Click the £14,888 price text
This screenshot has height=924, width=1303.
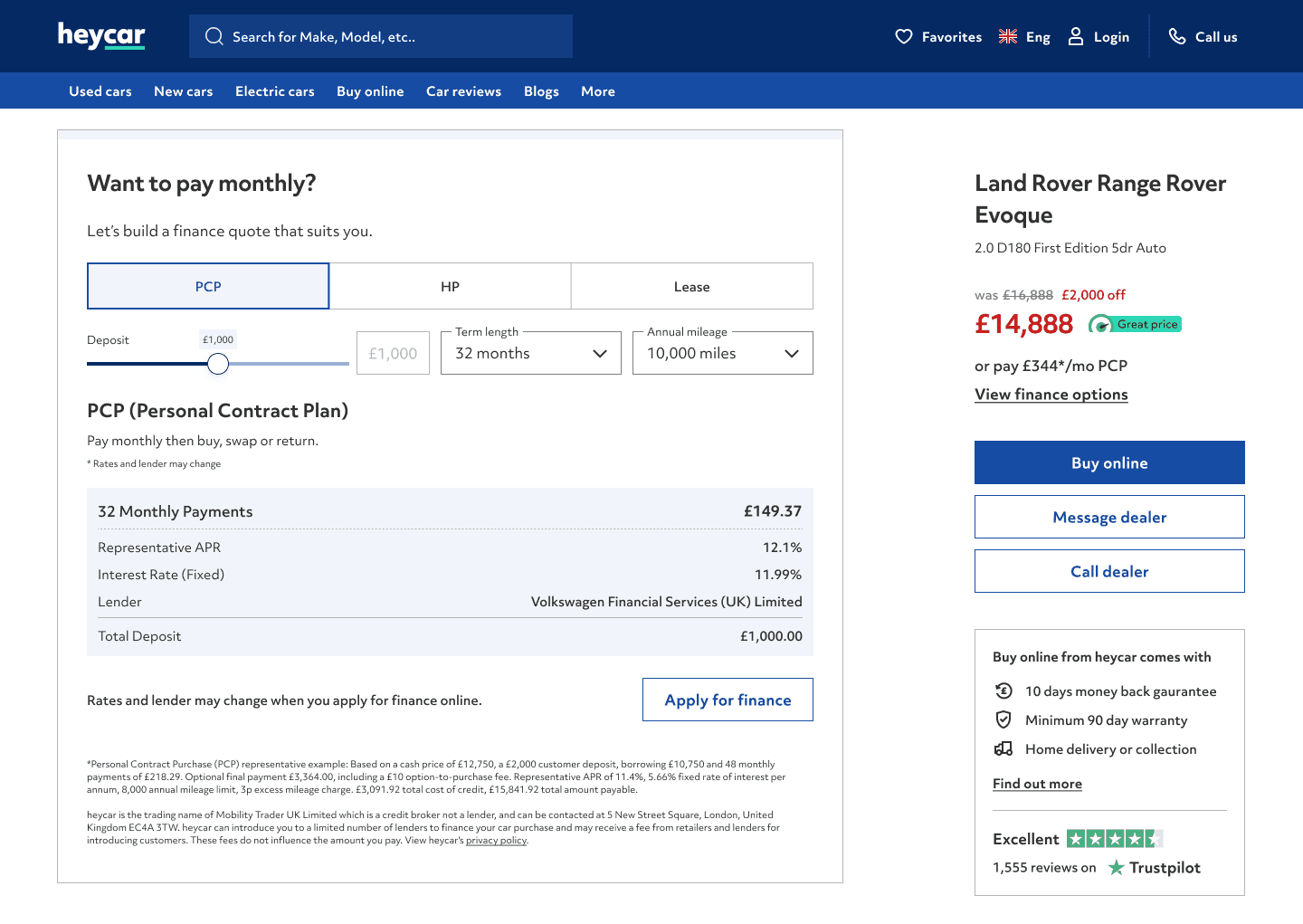pos(1023,324)
